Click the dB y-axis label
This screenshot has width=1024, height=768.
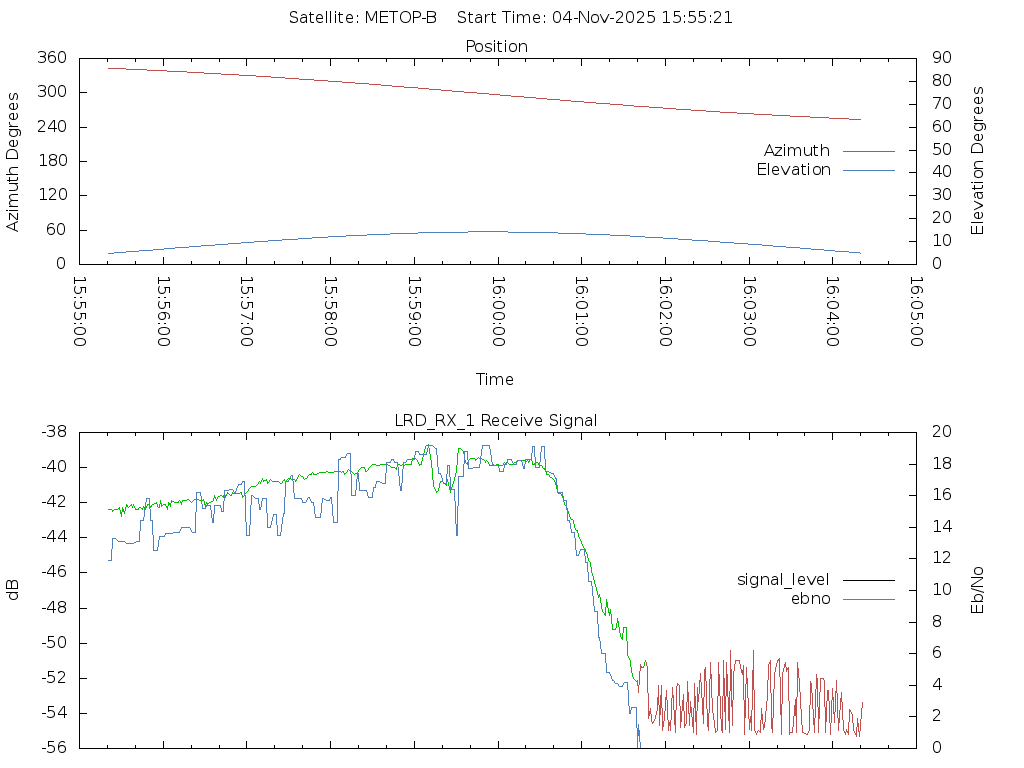(13, 590)
